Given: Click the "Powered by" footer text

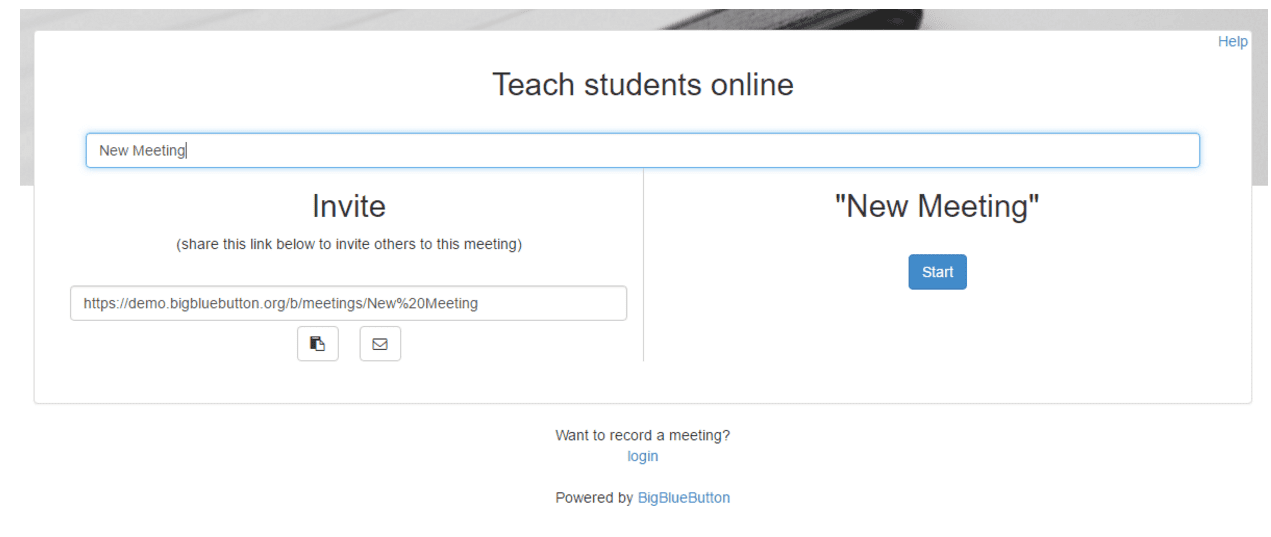Looking at the screenshot, I should (594, 497).
